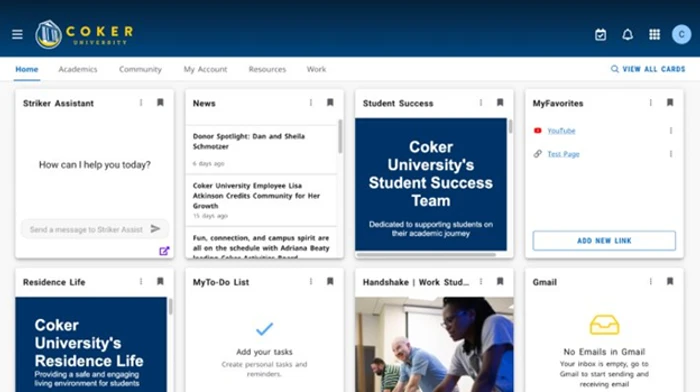Click the Gmail empty inbox tray icon
The width and height of the screenshot is (700, 392).
pyautogui.click(x=604, y=325)
